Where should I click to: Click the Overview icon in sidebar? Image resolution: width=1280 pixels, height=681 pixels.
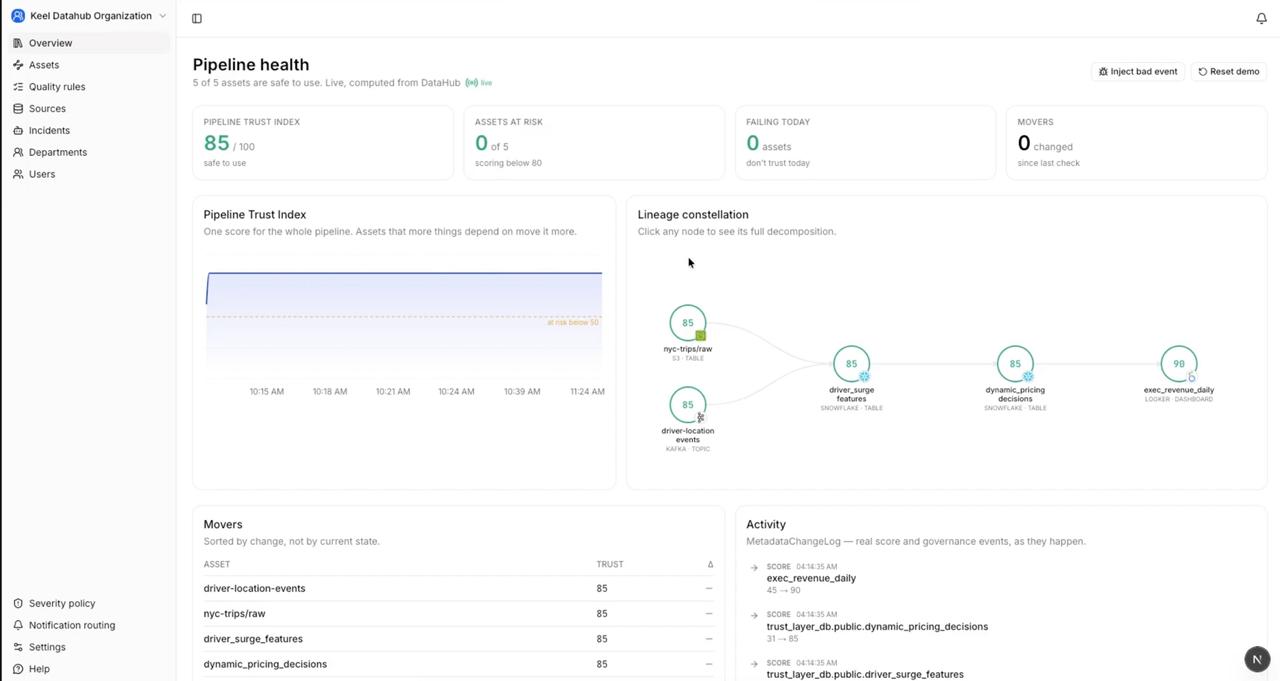[18, 43]
